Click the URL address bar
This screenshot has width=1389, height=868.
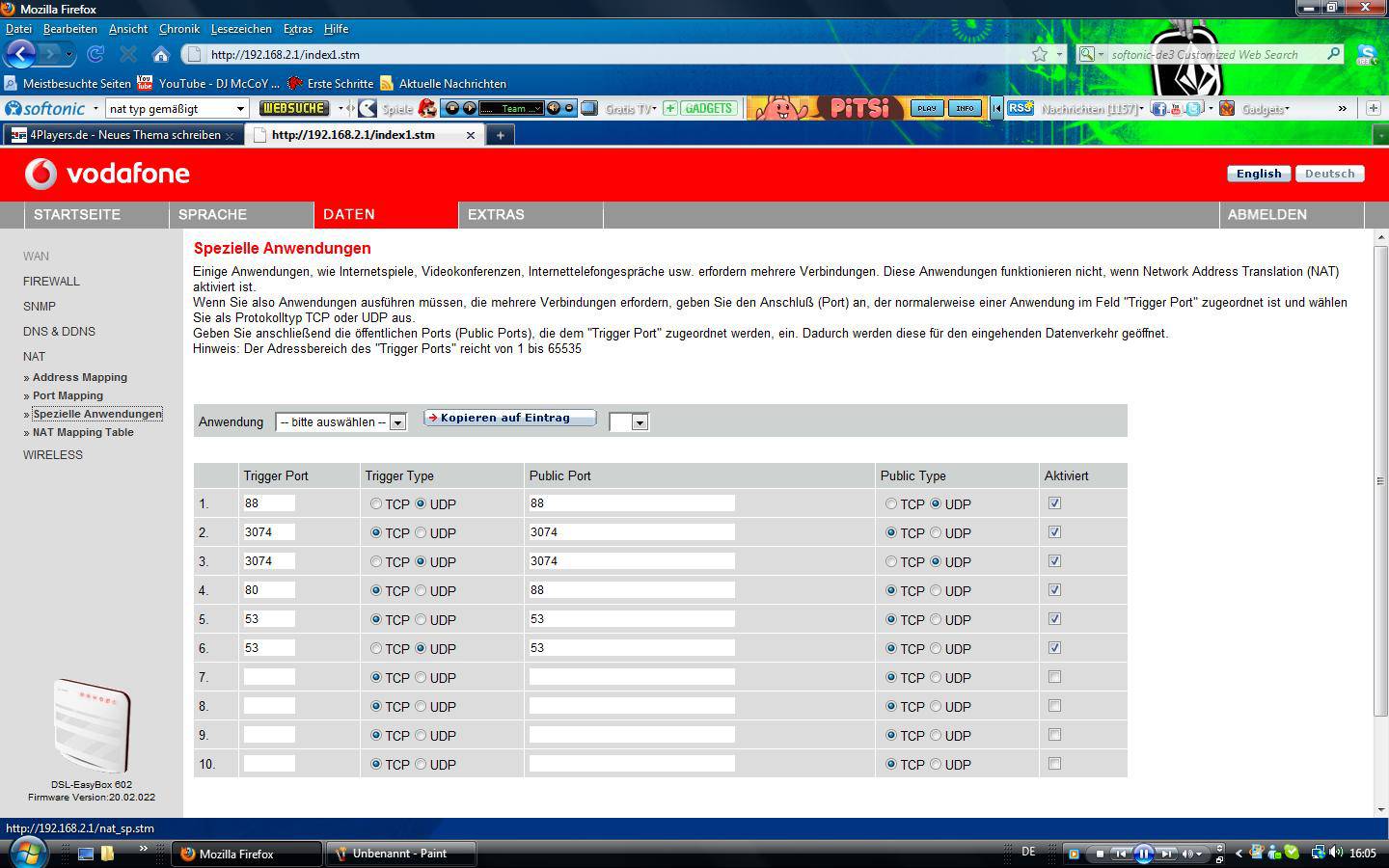[617, 55]
